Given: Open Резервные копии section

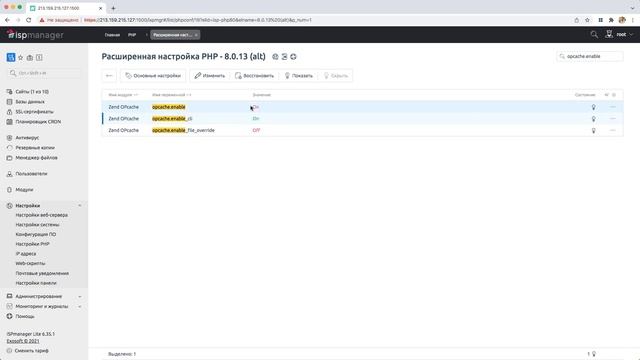Looking at the screenshot, I should (x=35, y=148).
